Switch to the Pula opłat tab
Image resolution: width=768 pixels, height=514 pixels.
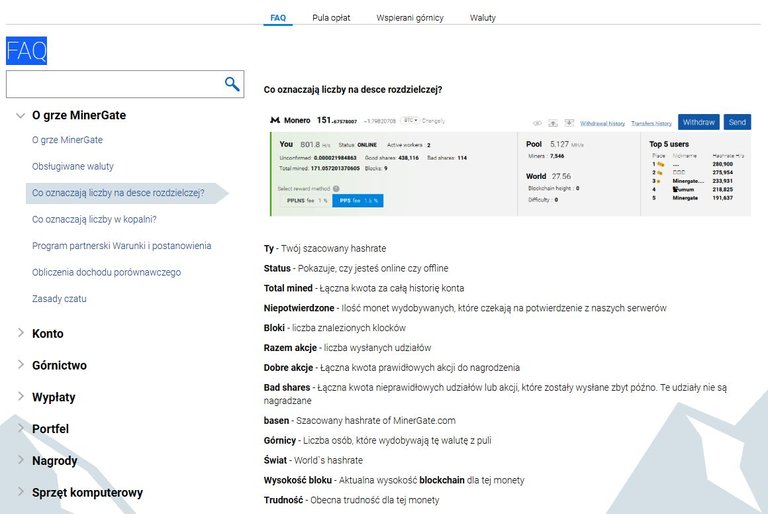331,18
